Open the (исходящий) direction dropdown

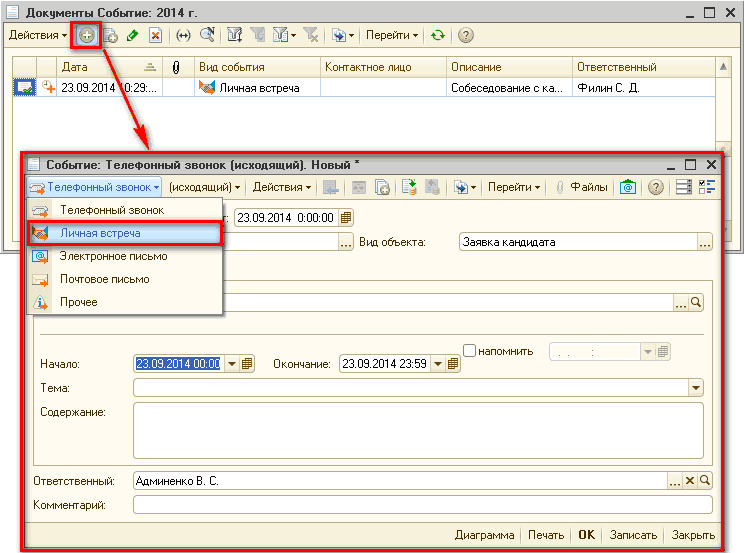click(204, 187)
